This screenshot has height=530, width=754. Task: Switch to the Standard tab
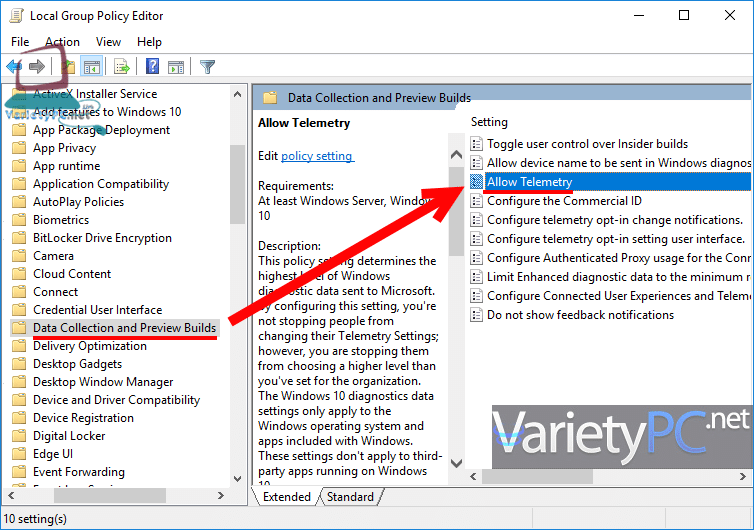coord(350,497)
